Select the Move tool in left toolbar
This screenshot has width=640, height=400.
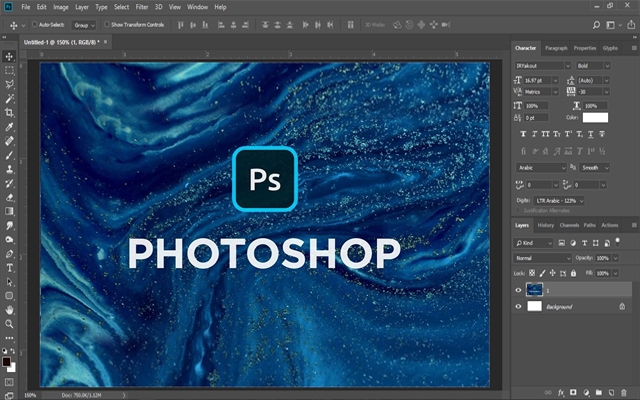click(x=9, y=56)
